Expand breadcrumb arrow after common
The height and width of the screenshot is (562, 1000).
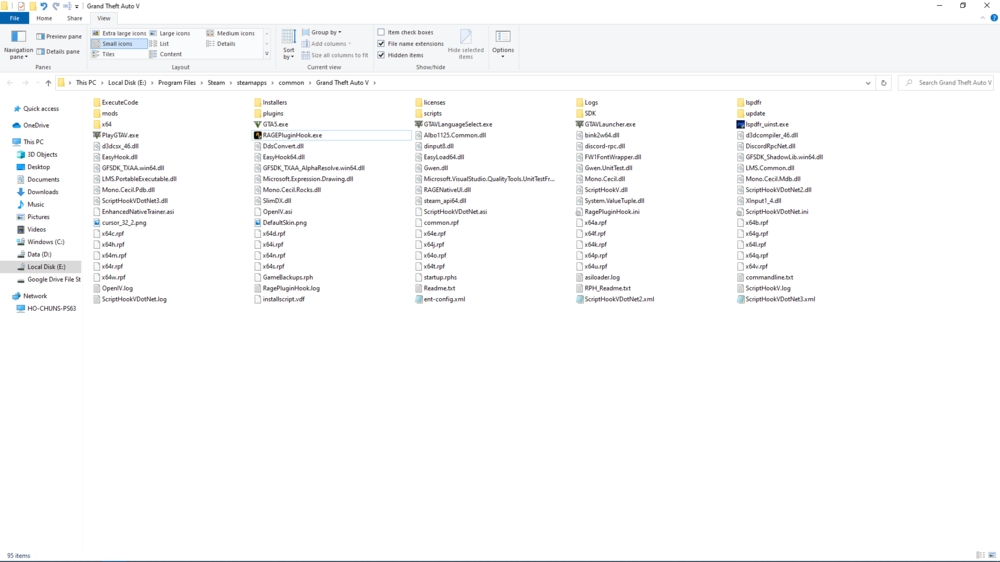click(x=310, y=83)
